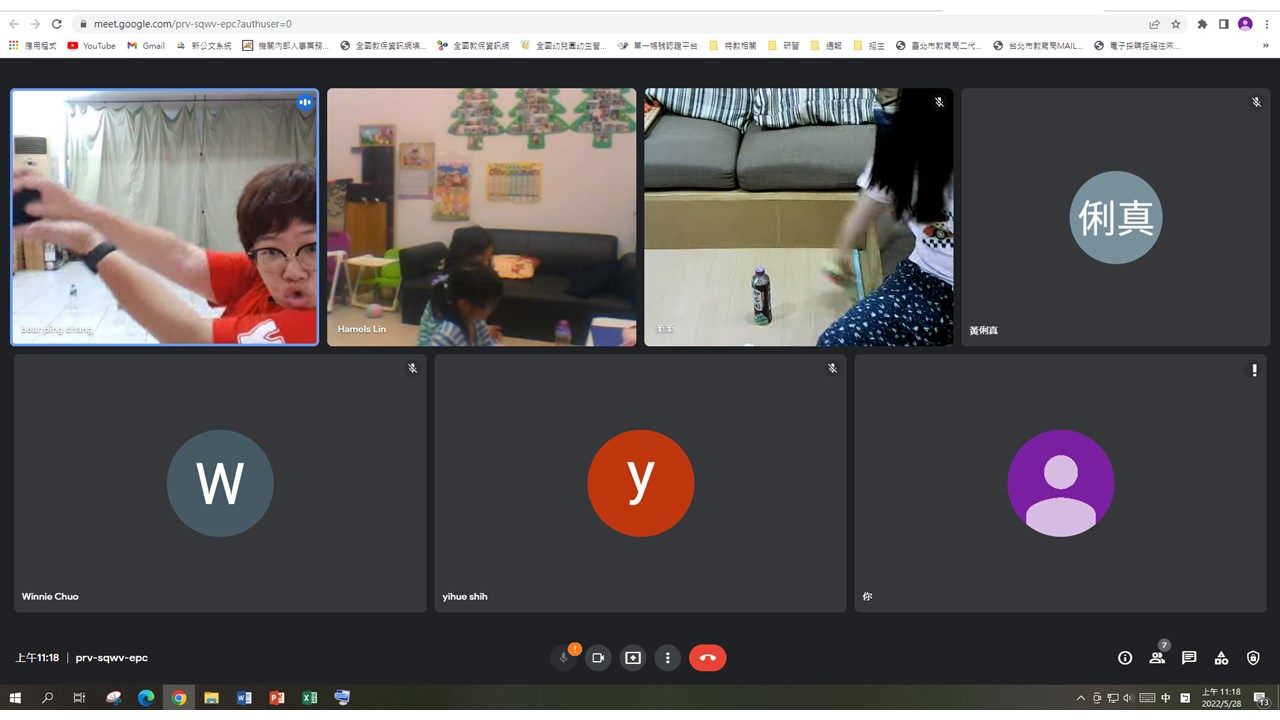
Task: Click the browser address bar
Action: click(600, 24)
